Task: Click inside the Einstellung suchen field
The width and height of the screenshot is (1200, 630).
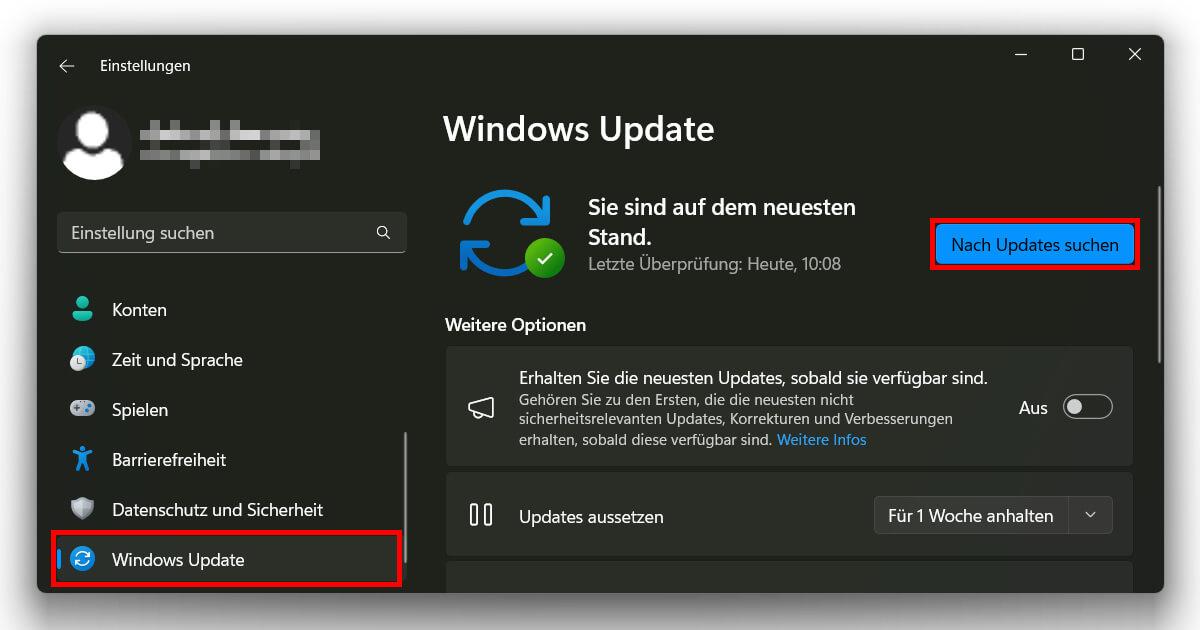Action: (x=200, y=232)
